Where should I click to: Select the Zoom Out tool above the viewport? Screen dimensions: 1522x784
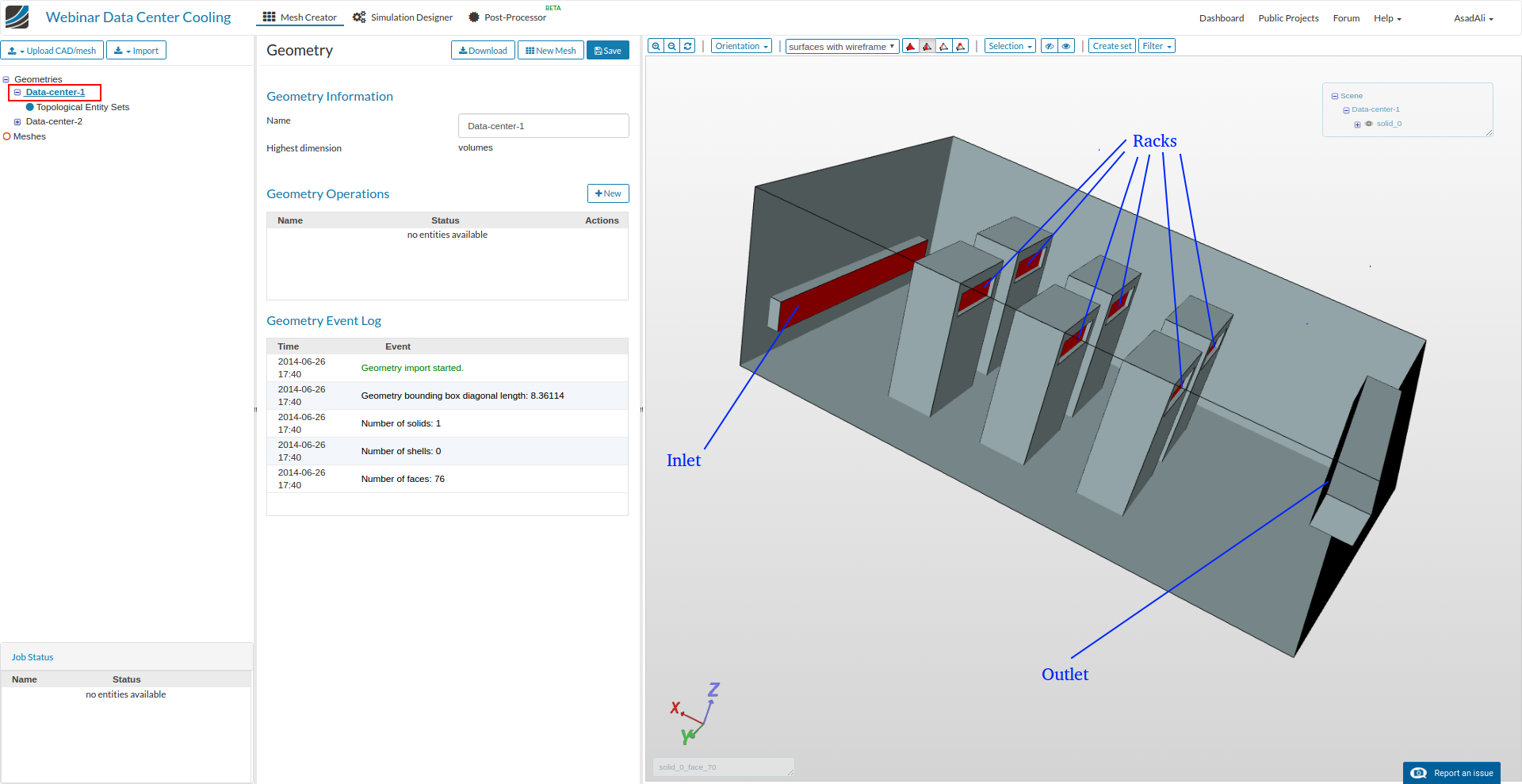pyautogui.click(x=671, y=46)
